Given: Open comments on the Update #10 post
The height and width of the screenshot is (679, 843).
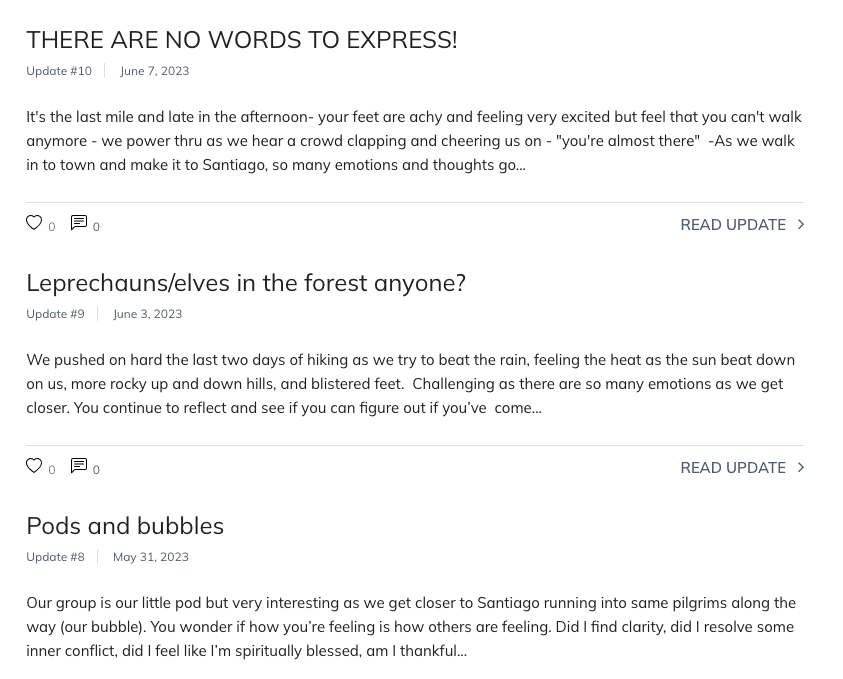Looking at the screenshot, I should coord(78,223).
